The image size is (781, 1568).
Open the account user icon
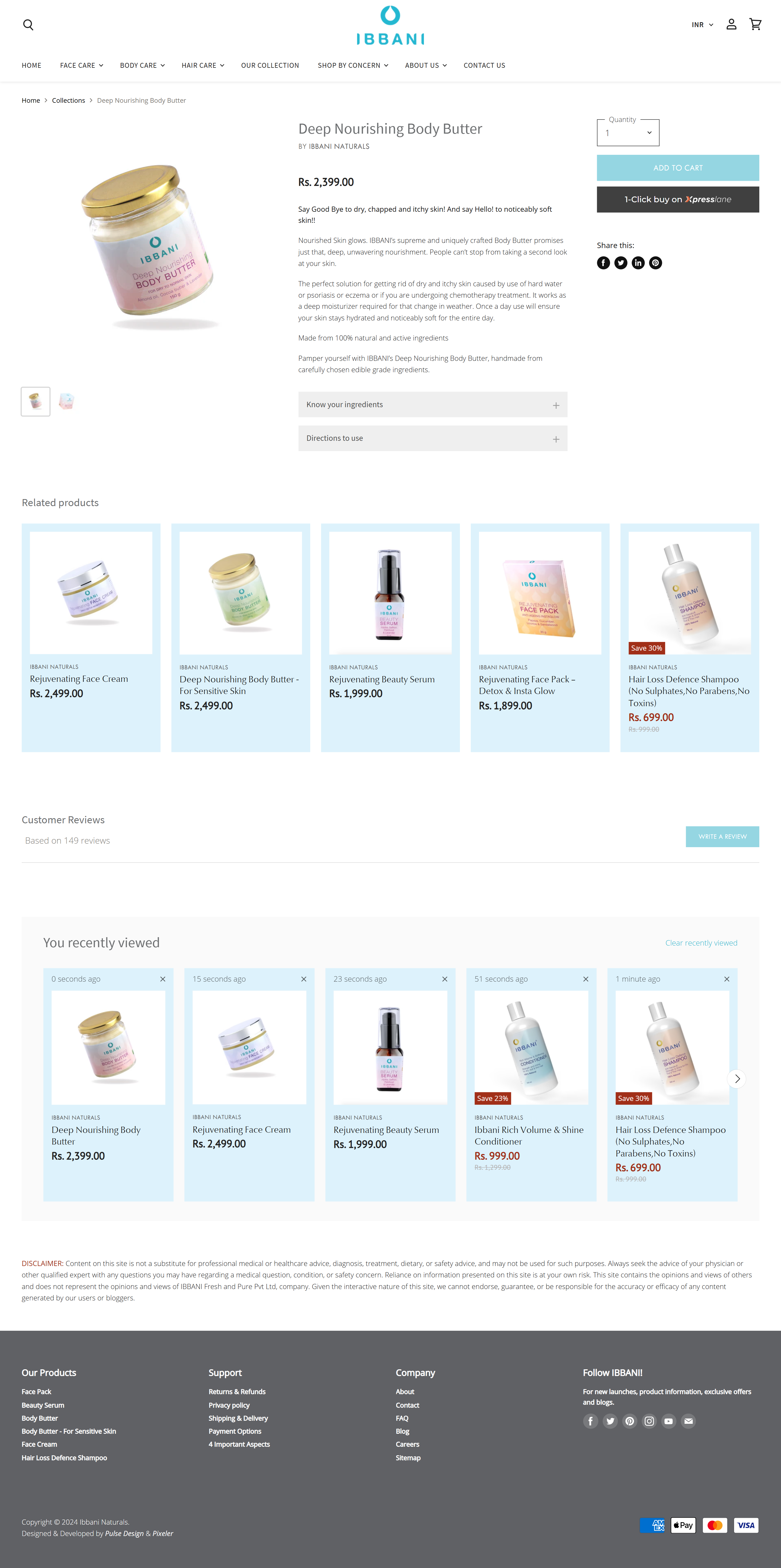pyautogui.click(x=731, y=24)
